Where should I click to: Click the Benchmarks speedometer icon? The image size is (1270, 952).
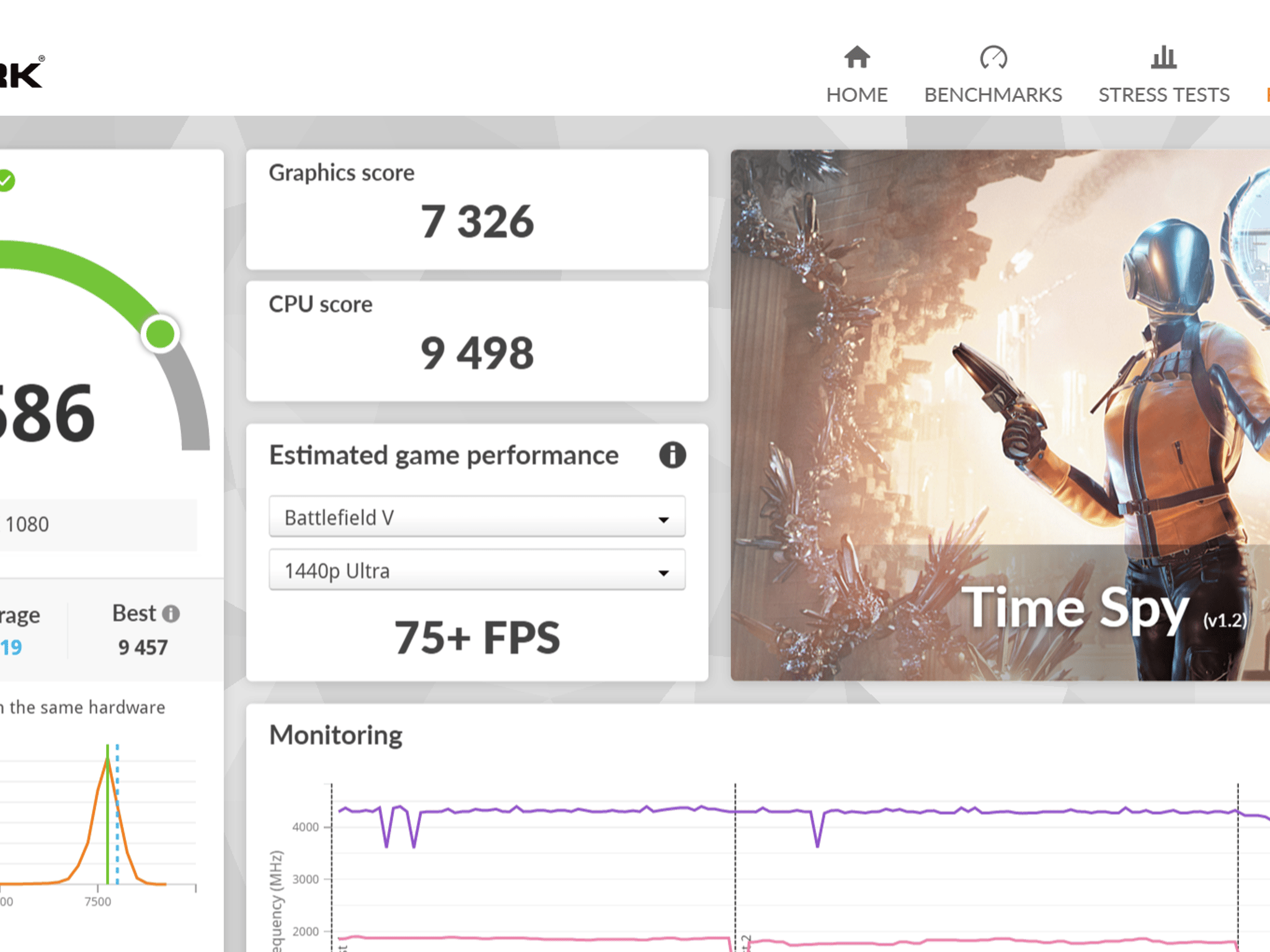(x=993, y=57)
